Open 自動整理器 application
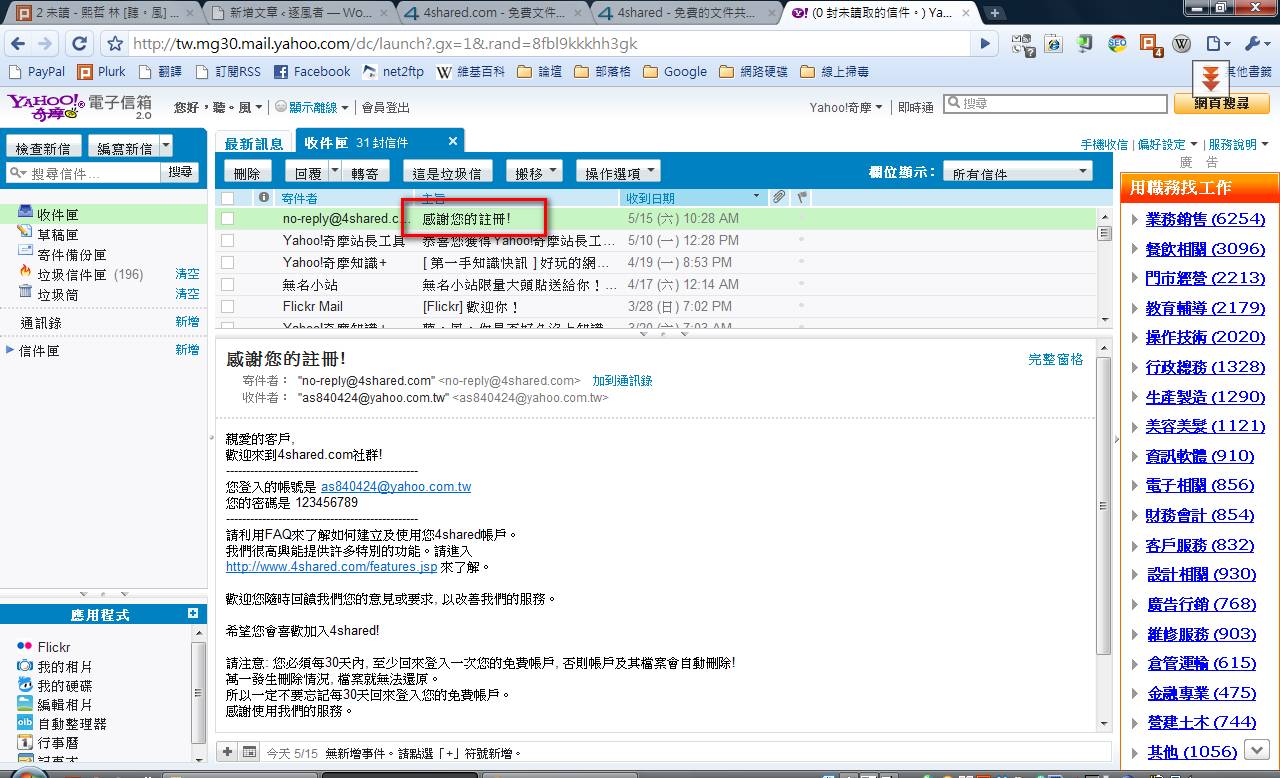Screen dimensions: 1280x778 click(x=62, y=723)
